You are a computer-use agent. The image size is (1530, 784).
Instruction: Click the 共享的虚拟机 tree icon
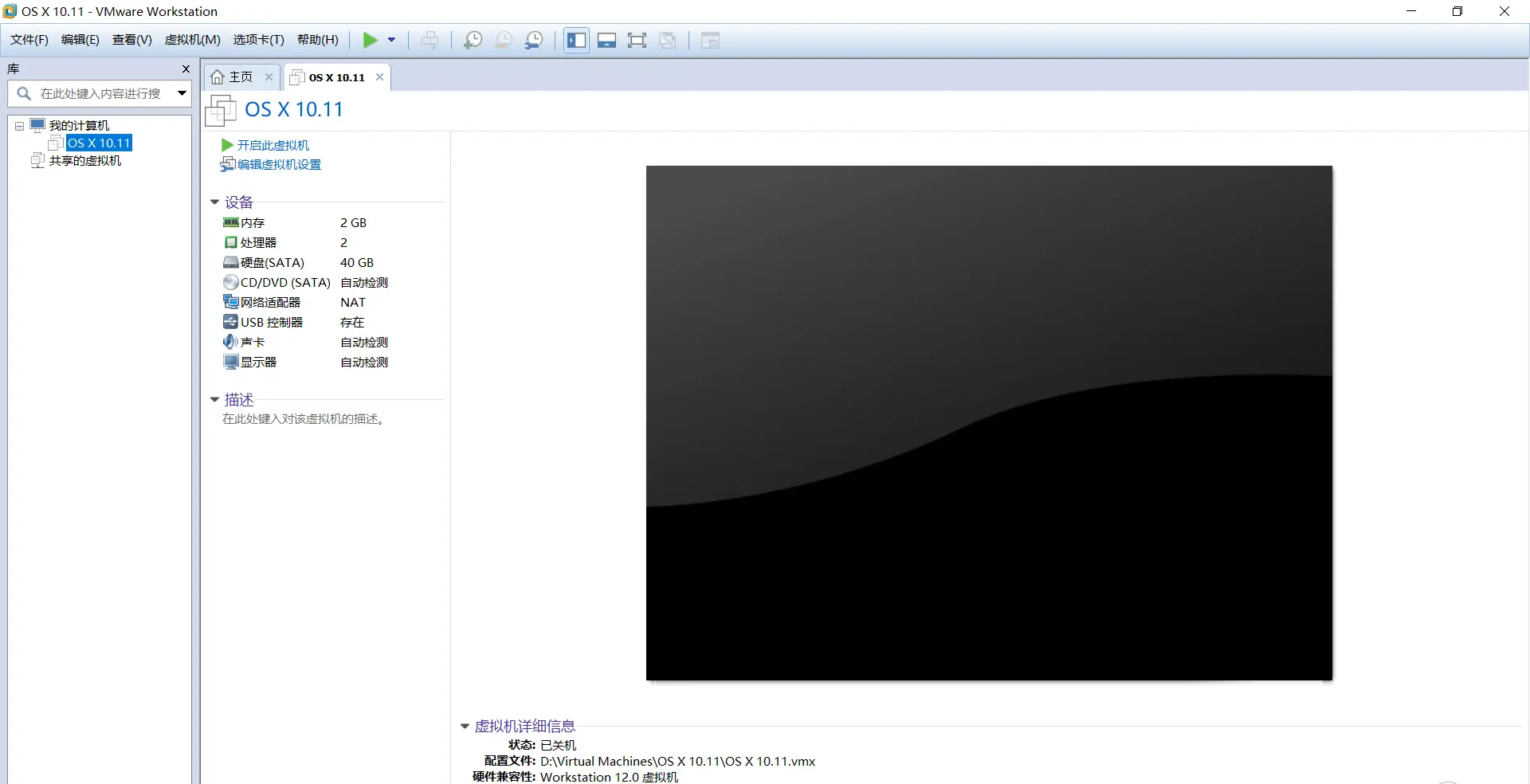click(37, 160)
